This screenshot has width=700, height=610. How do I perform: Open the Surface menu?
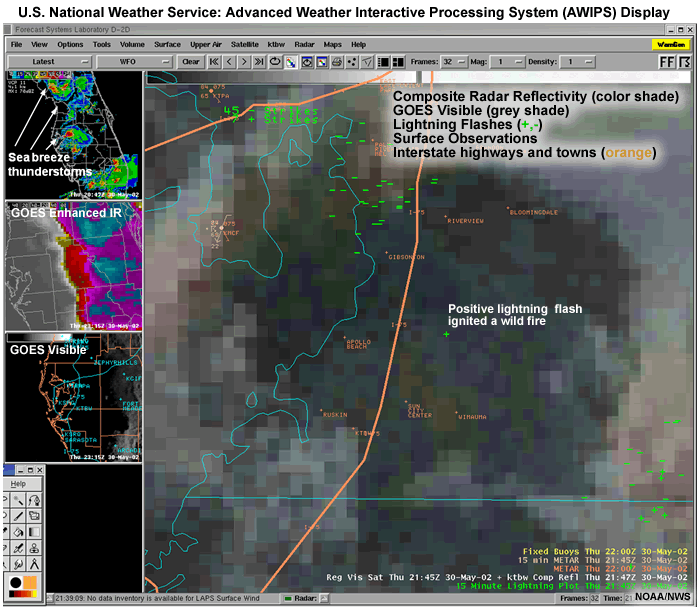point(167,44)
